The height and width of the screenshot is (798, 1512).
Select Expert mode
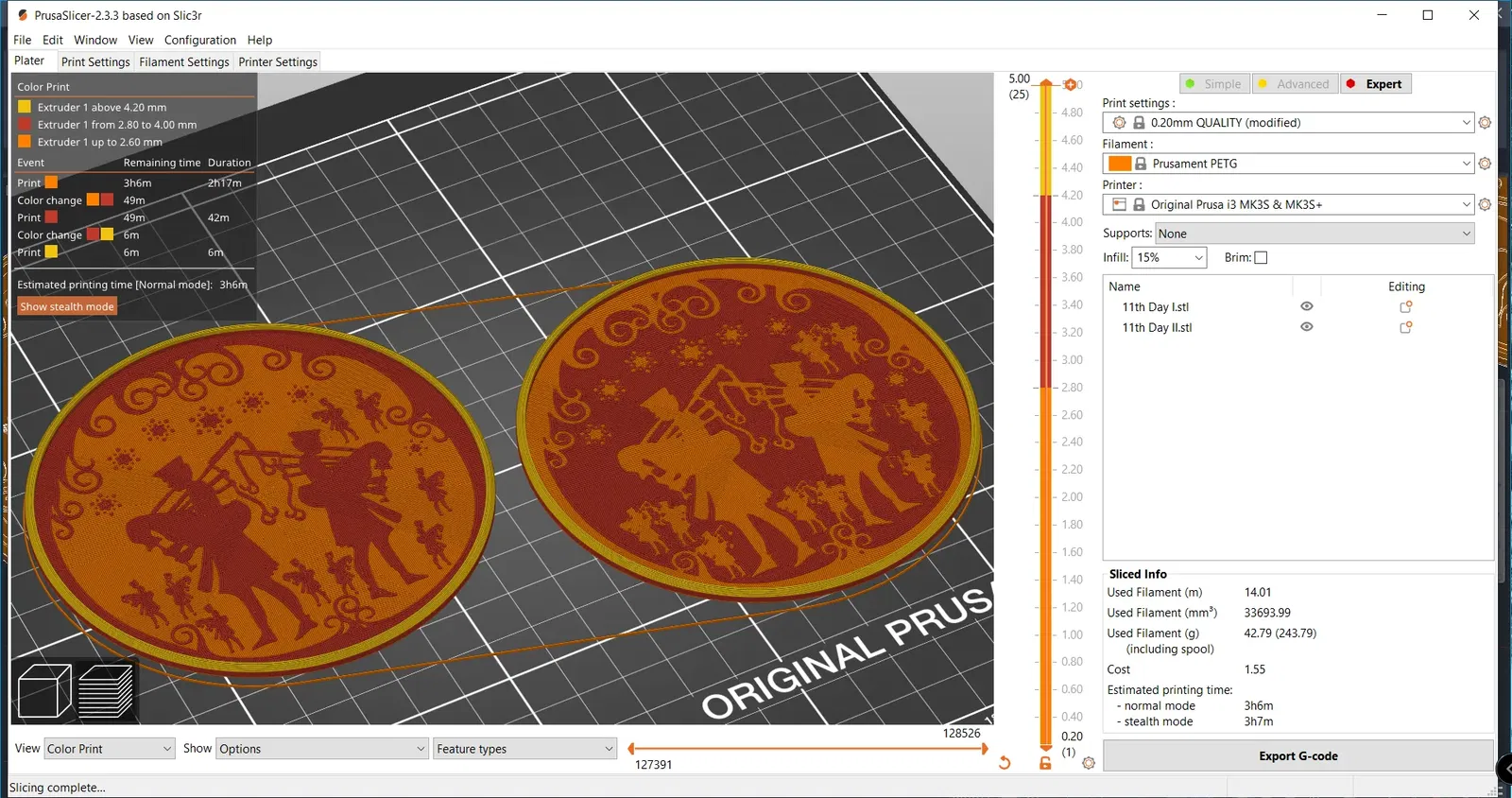tap(1376, 84)
